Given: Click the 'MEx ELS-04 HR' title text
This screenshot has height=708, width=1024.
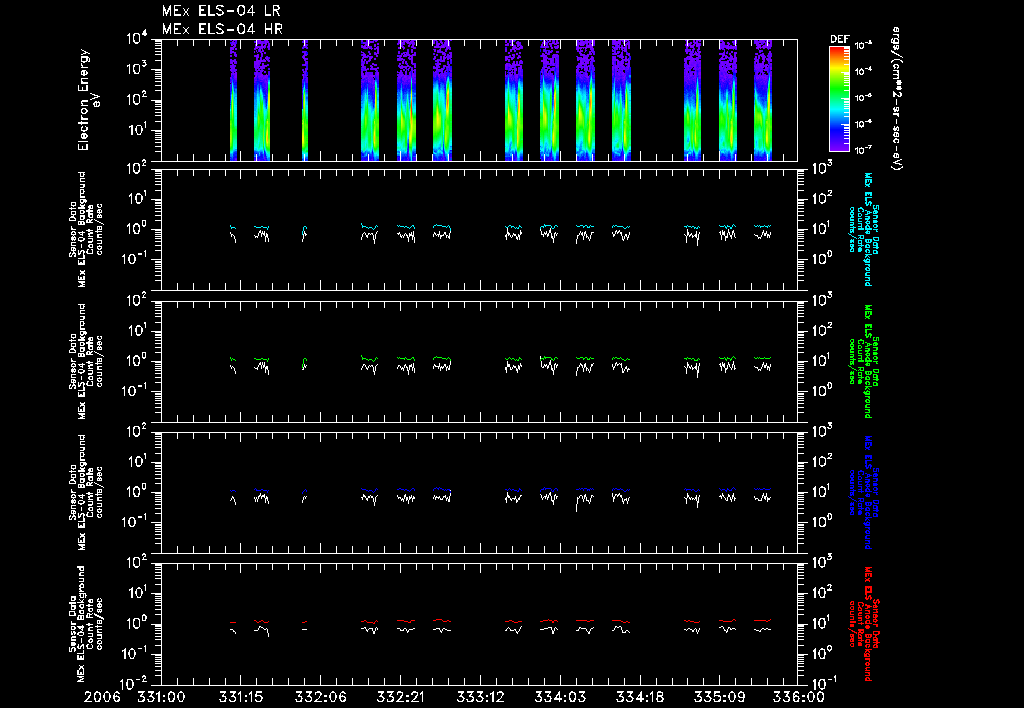Looking at the screenshot, I should point(222,29).
